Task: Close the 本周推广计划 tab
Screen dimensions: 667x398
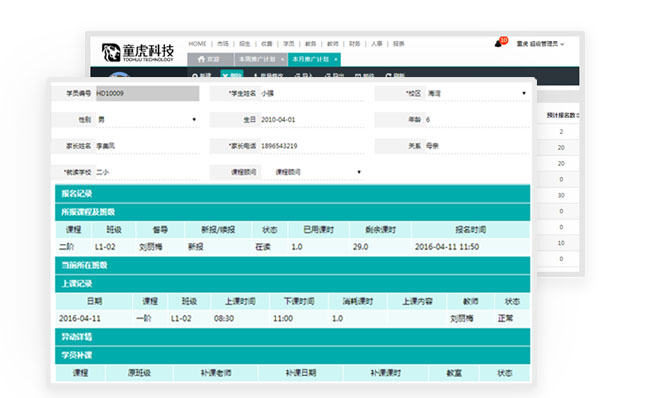Action: tap(282, 60)
